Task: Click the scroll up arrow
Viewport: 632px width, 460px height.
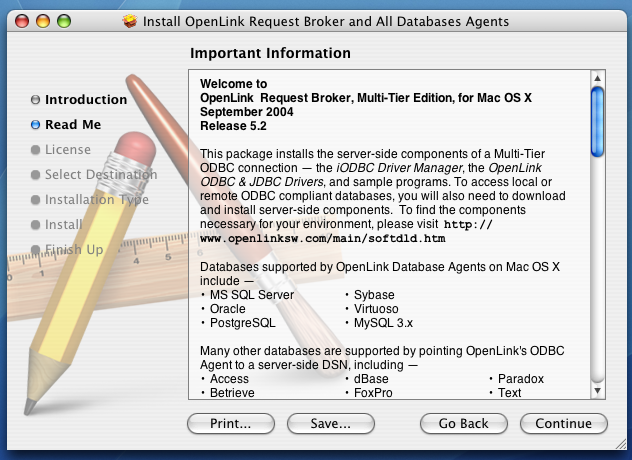Action: [597, 78]
